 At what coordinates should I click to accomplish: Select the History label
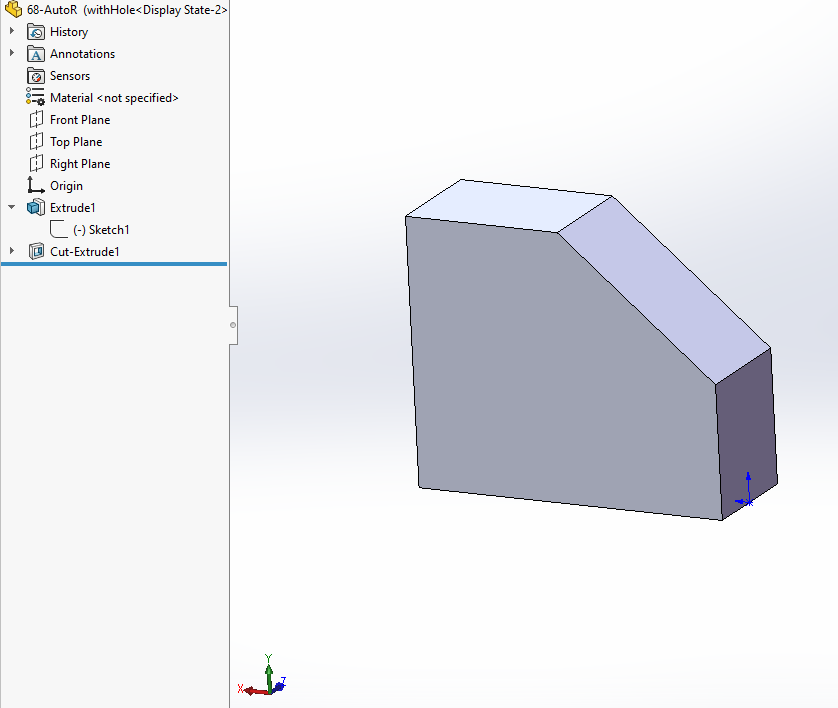pyautogui.click(x=69, y=32)
